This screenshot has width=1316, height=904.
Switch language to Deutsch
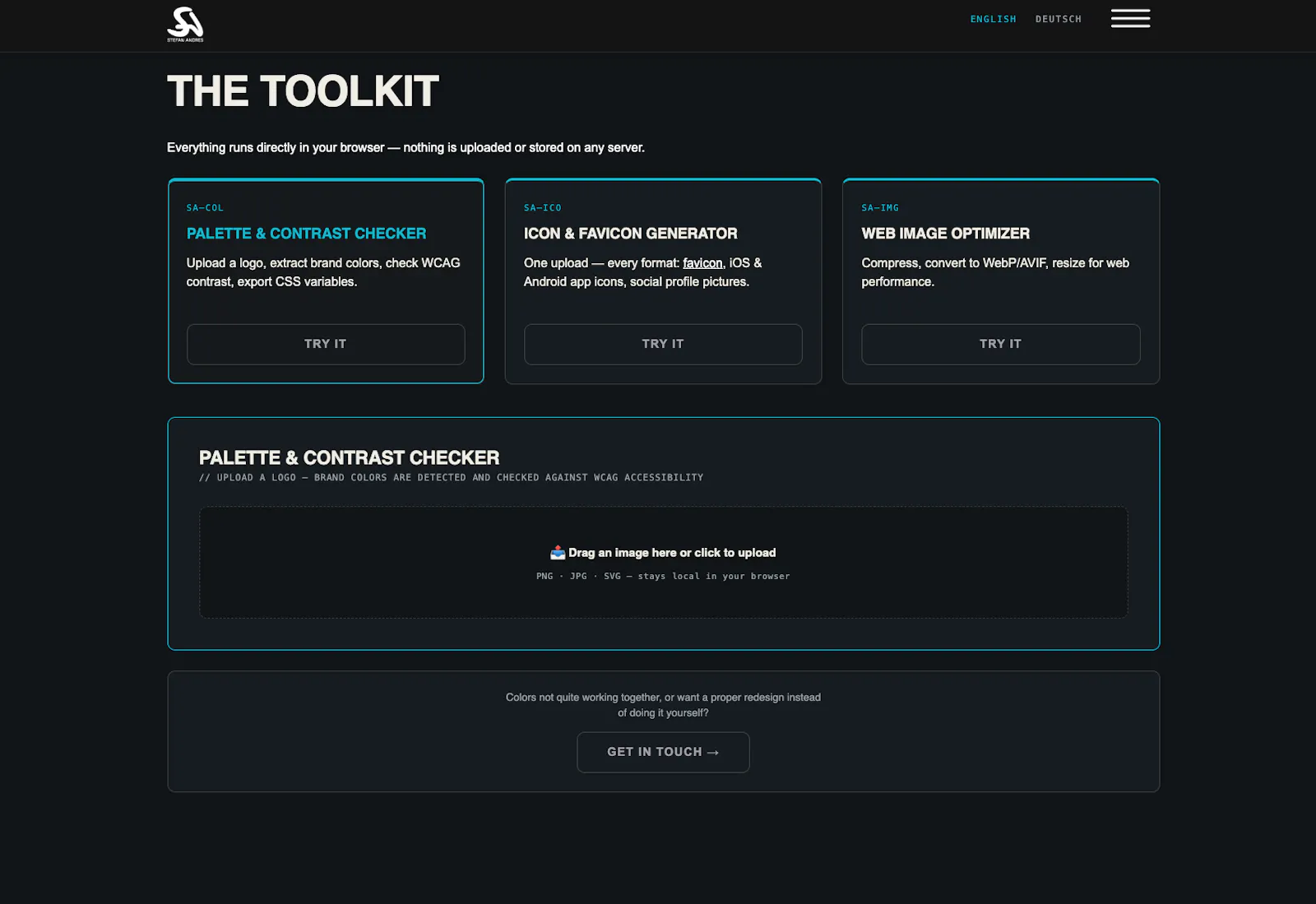point(1058,19)
